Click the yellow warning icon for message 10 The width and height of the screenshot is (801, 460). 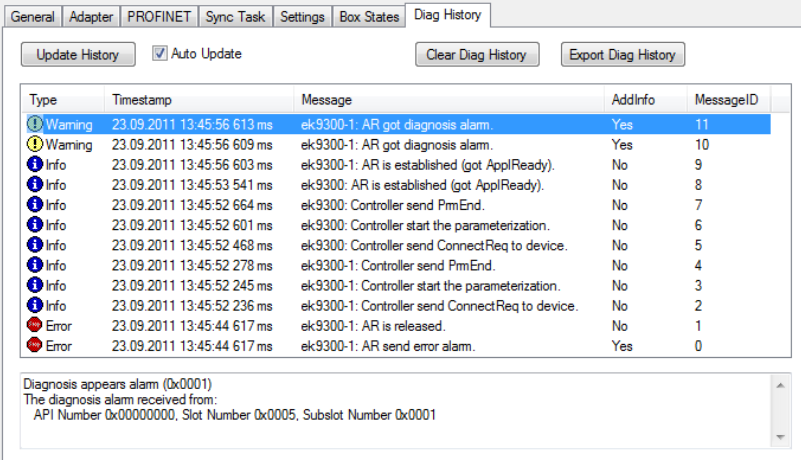coord(35,145)
